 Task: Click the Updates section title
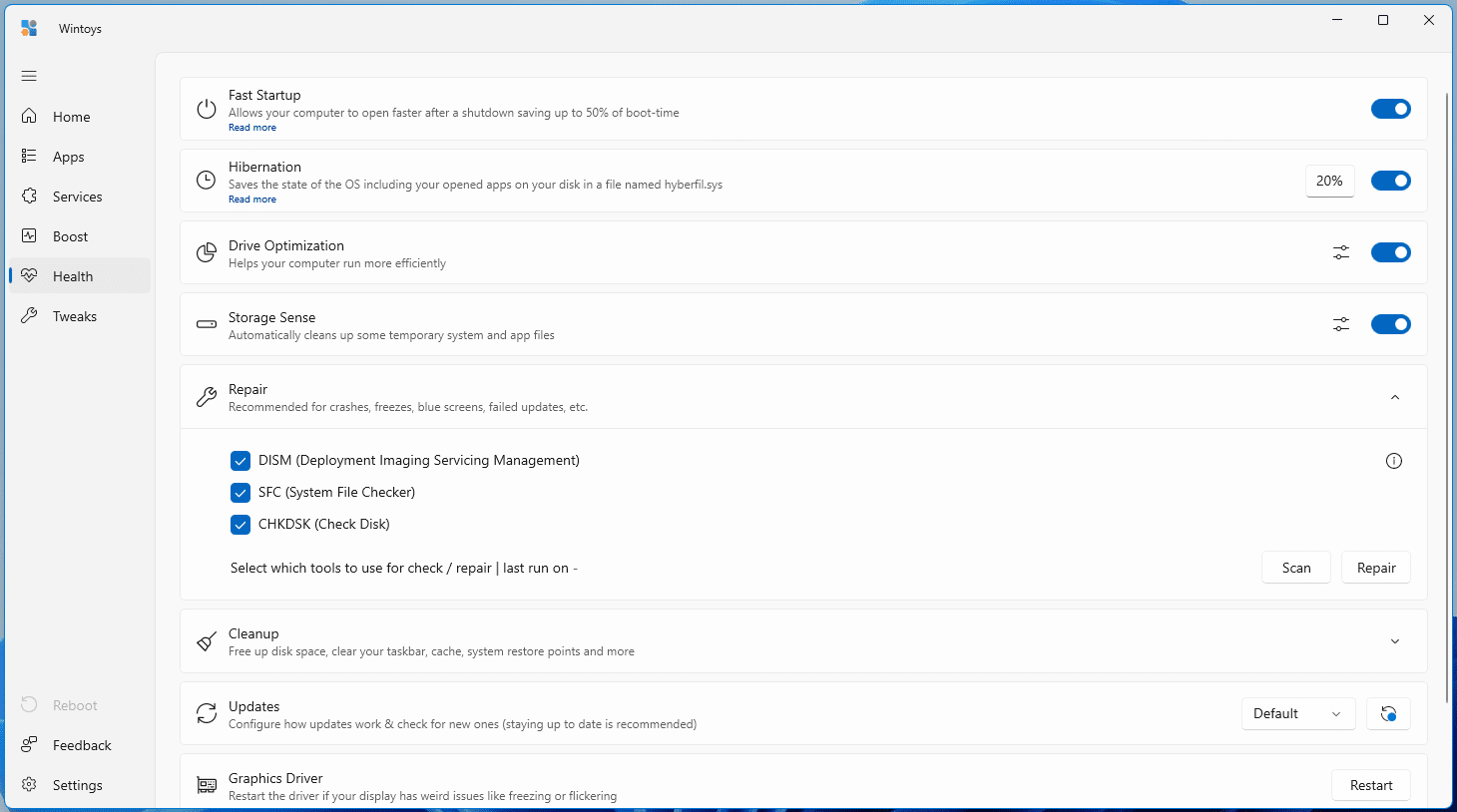(x=253, y=706)
